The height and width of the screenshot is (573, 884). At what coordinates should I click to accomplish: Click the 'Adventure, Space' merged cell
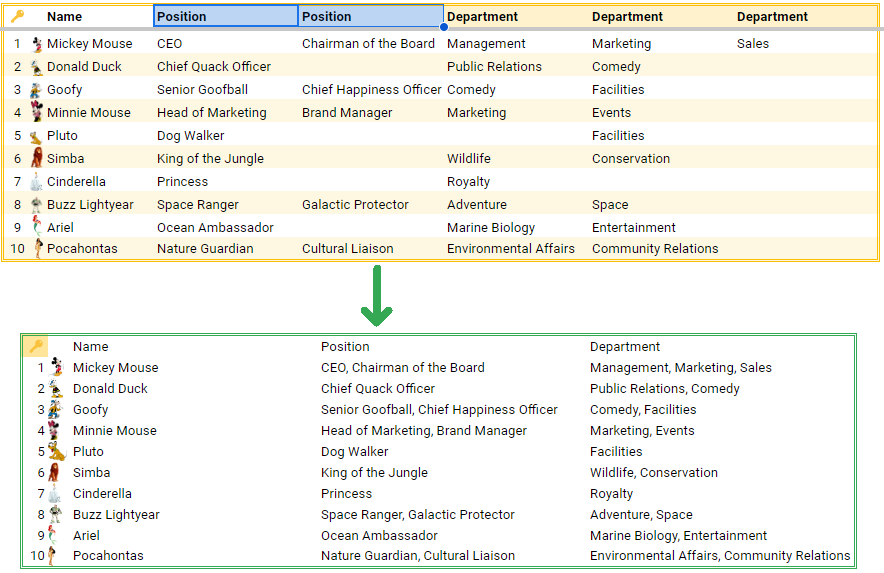point(641,514)
